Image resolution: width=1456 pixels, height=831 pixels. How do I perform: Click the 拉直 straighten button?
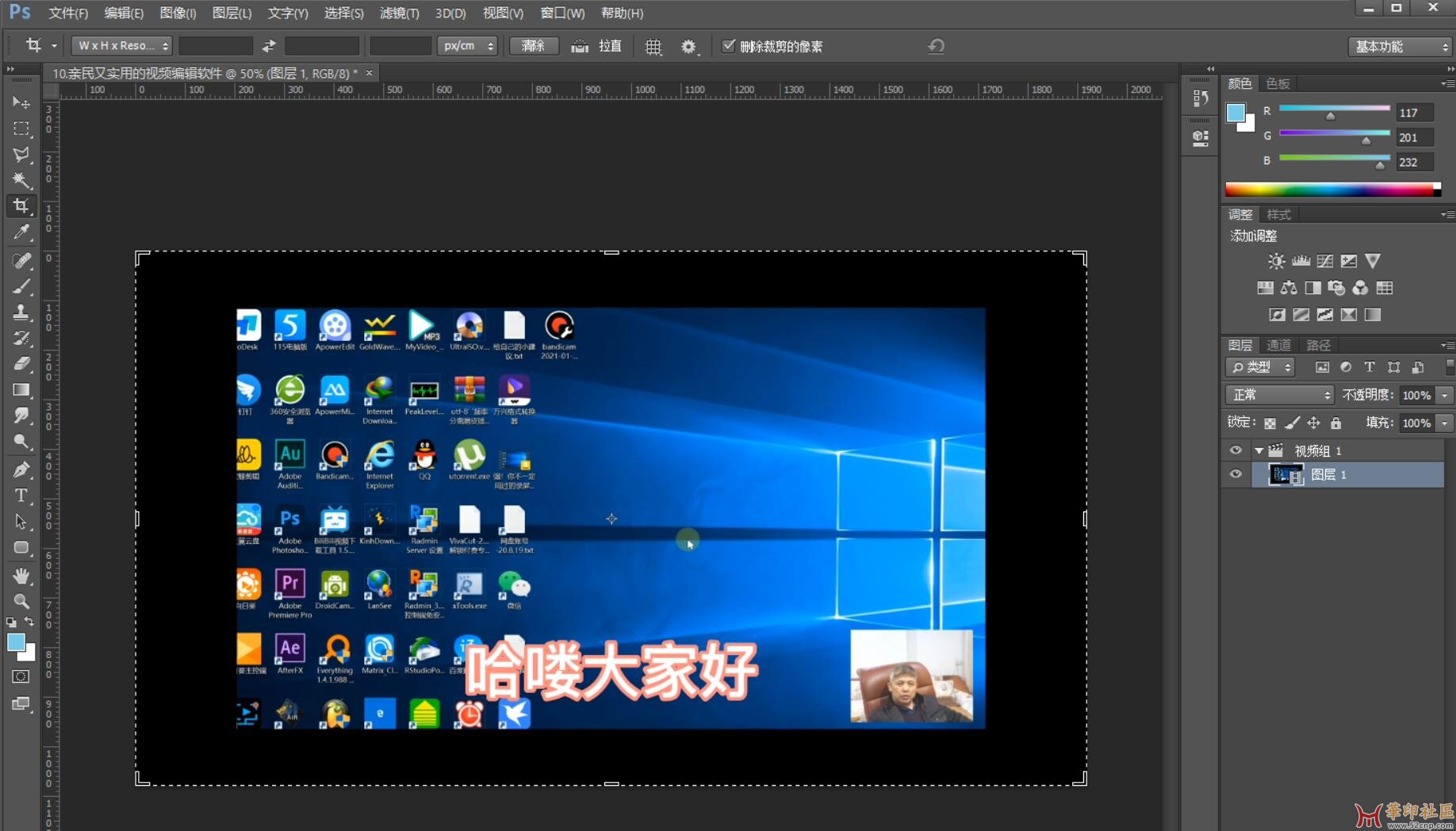click(597, 46)
